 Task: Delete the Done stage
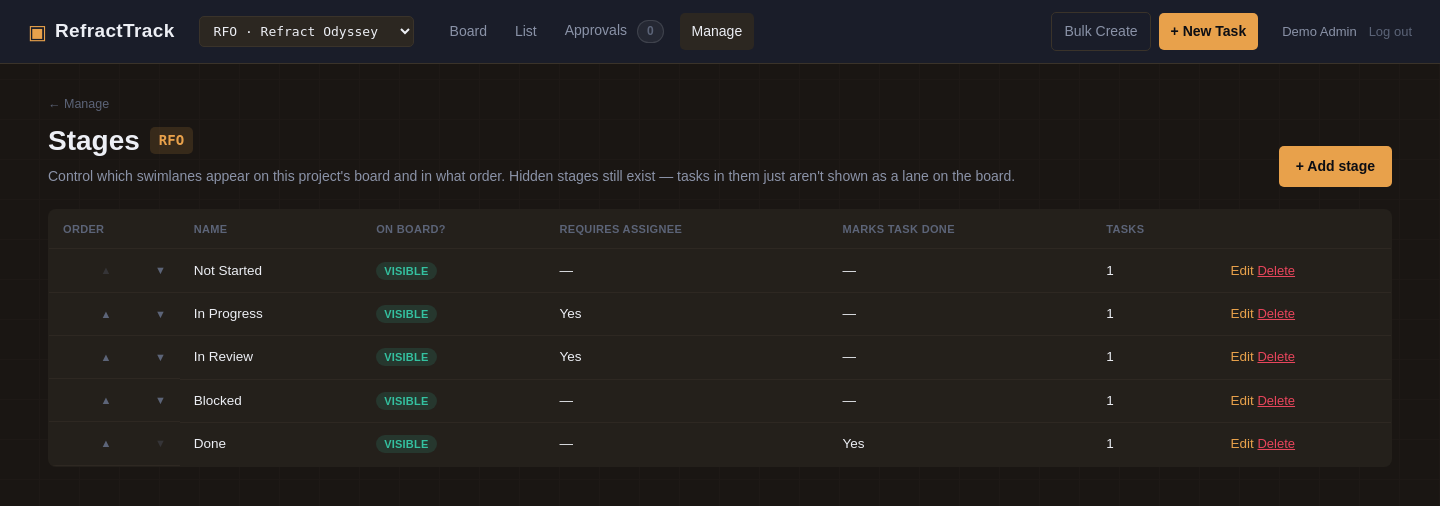coord(1276,443)
